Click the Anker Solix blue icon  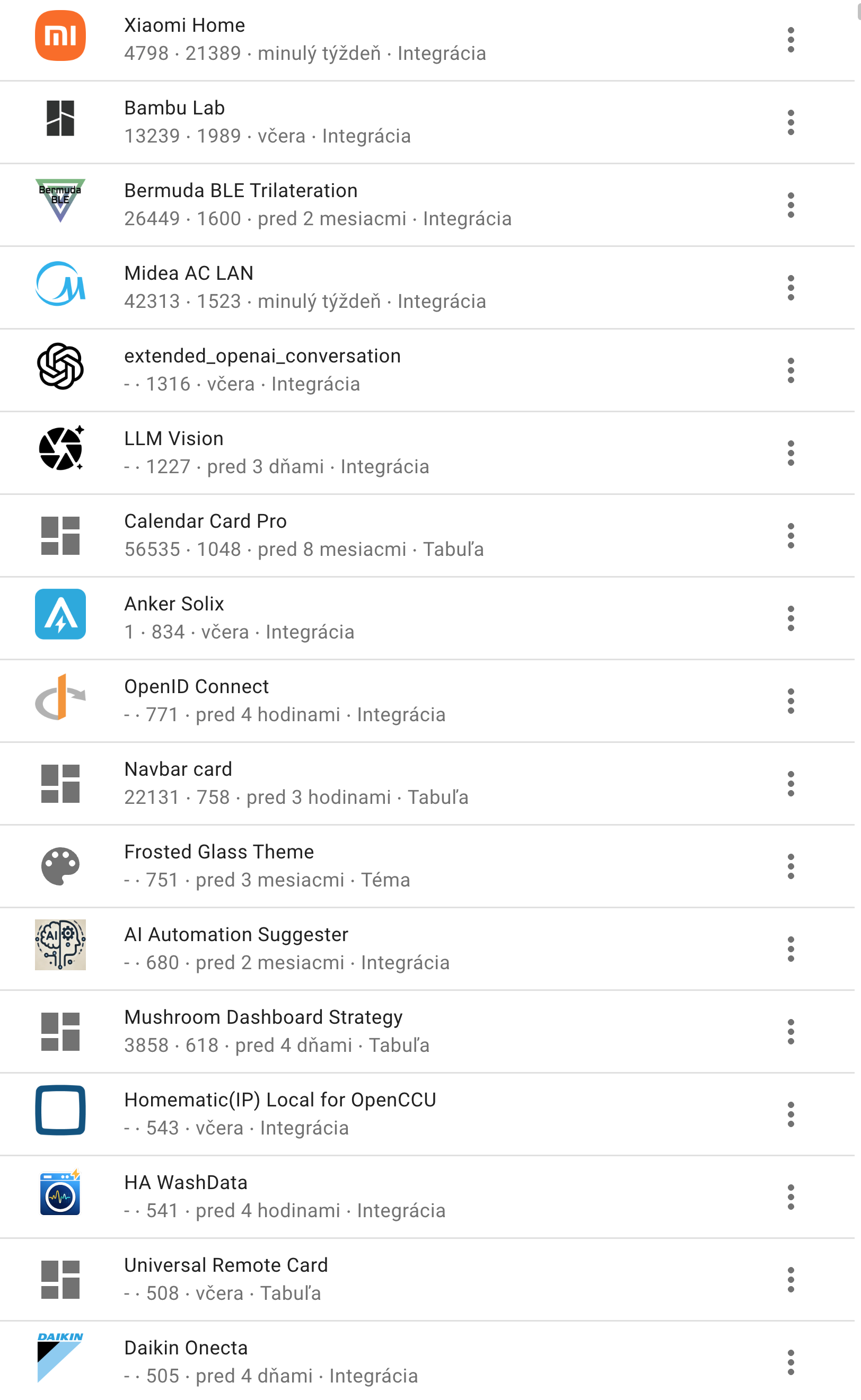click(60, 614)
